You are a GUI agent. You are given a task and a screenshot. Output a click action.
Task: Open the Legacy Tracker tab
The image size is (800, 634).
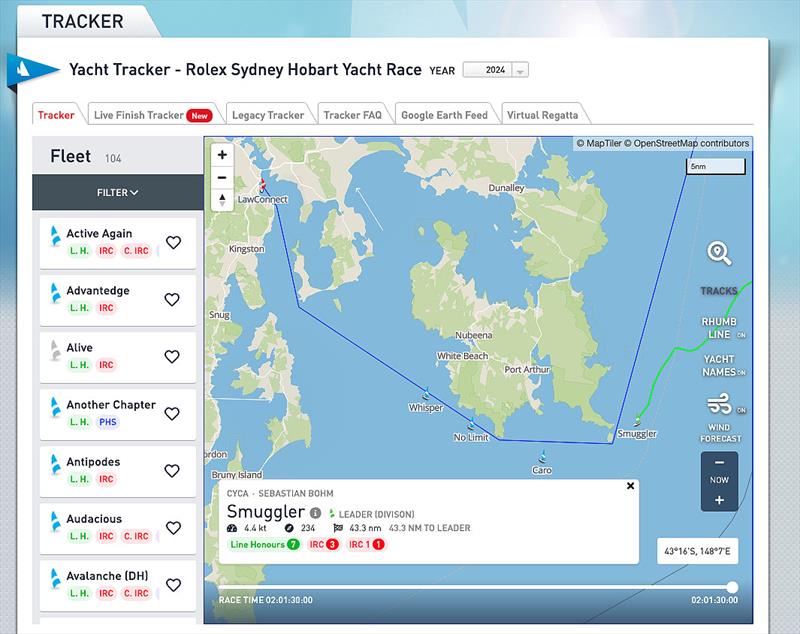pyautogui.click(x=268, y=115)
